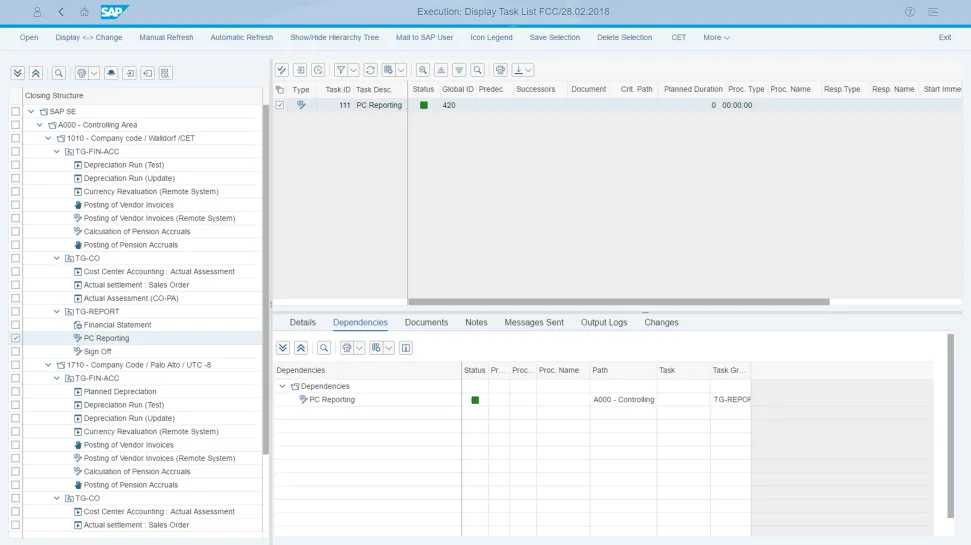
Task: Open the More dropdown menu
Action: (x=716, y=38)
